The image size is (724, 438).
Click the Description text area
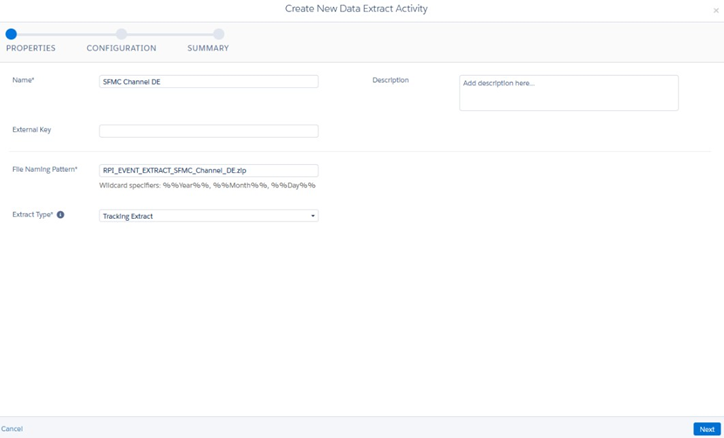(568, 93)
